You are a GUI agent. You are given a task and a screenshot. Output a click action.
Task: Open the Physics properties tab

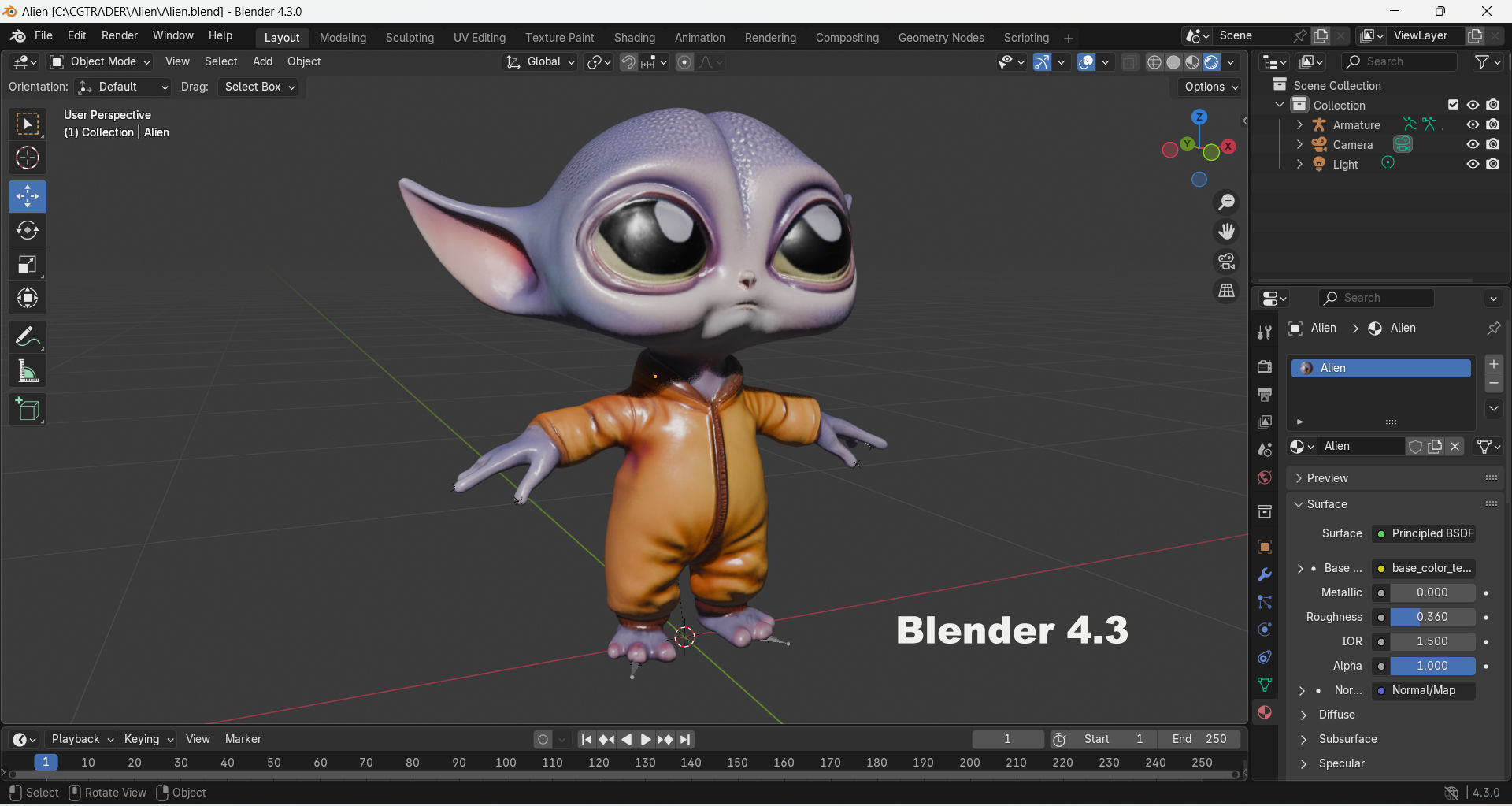[1265, 630]
